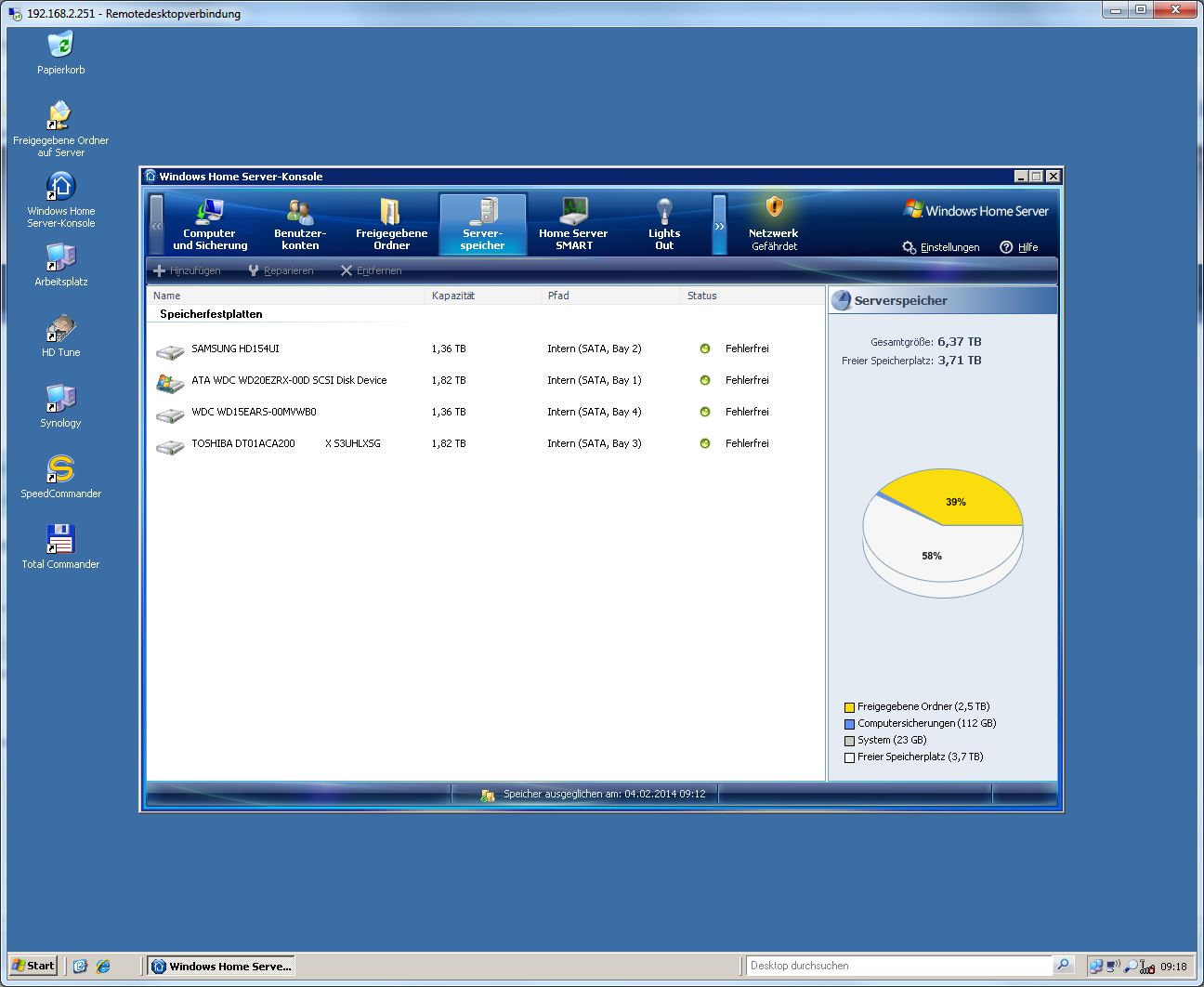
Task: Switch to Freigegebene Ordner tab
Action: (391, 224)
